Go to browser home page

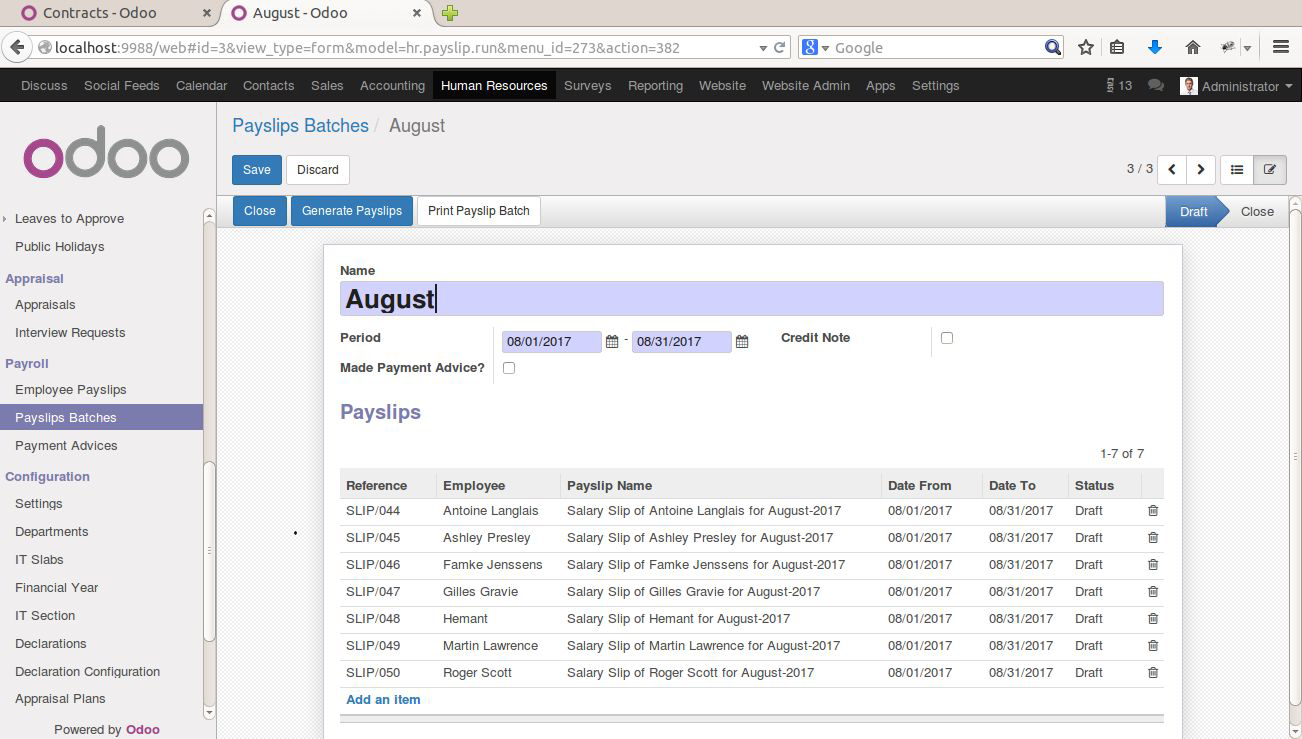[1192, 47]
